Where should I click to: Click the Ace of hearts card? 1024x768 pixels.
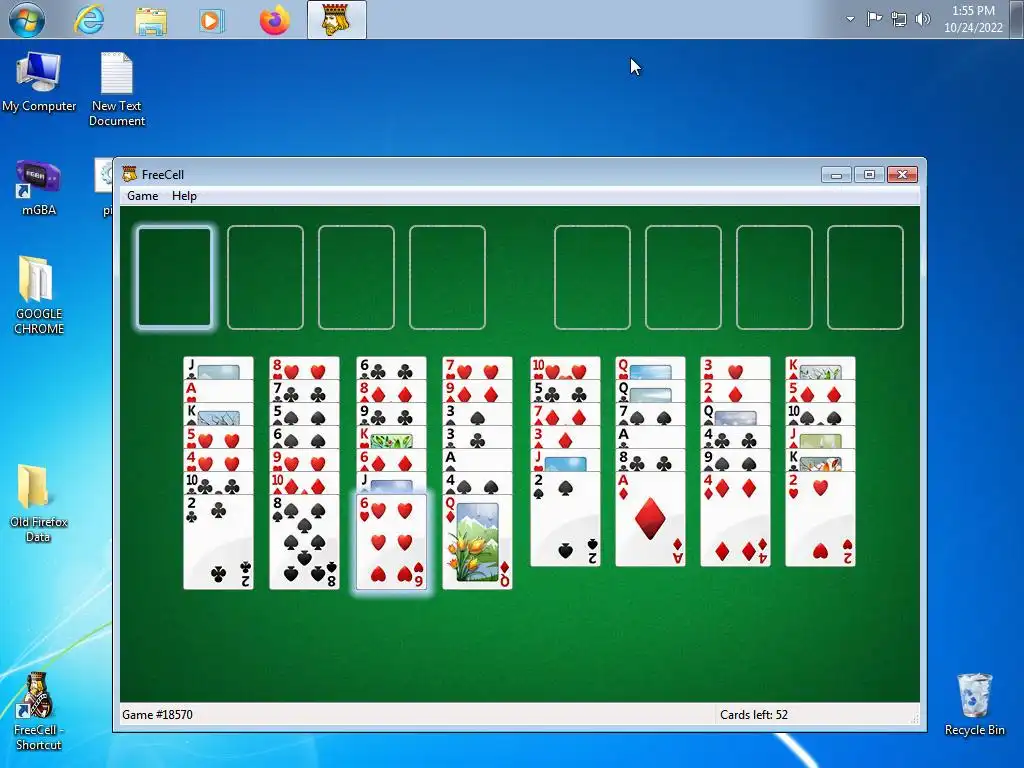click(218, 392)
